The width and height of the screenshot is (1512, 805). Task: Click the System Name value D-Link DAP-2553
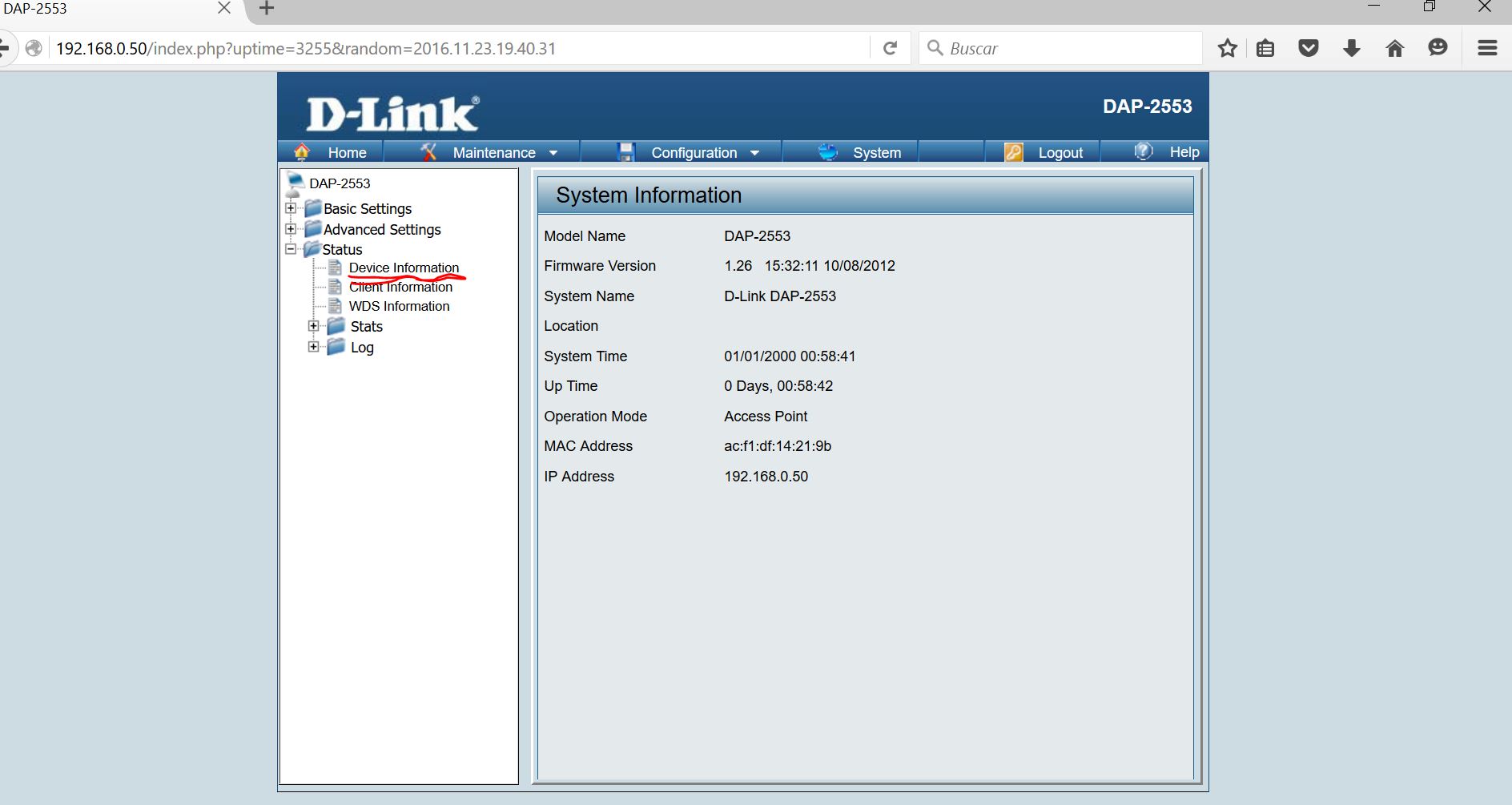pyautogui.click(x=780, y=296)
